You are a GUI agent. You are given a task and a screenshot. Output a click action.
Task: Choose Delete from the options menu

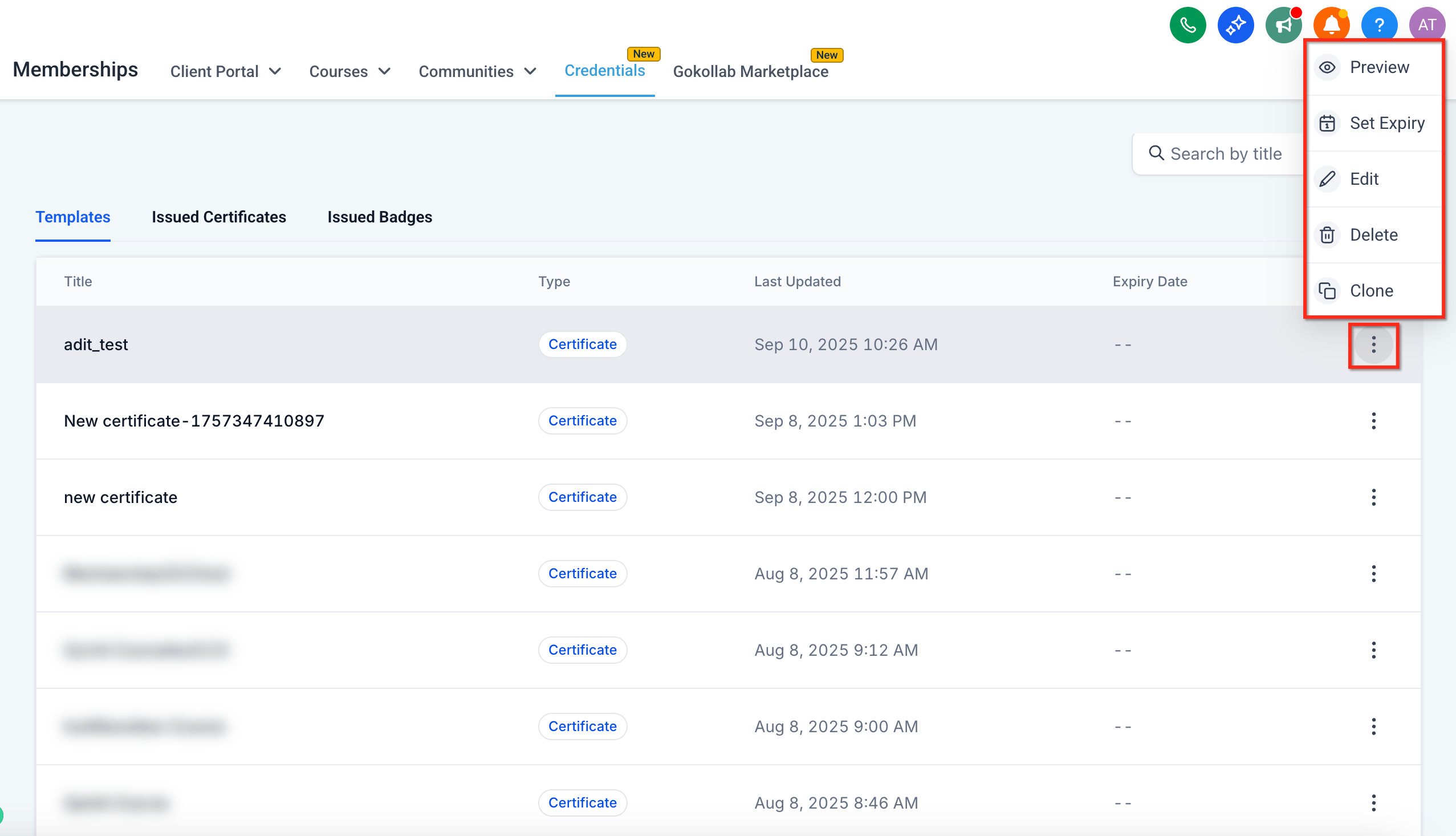1373,235
